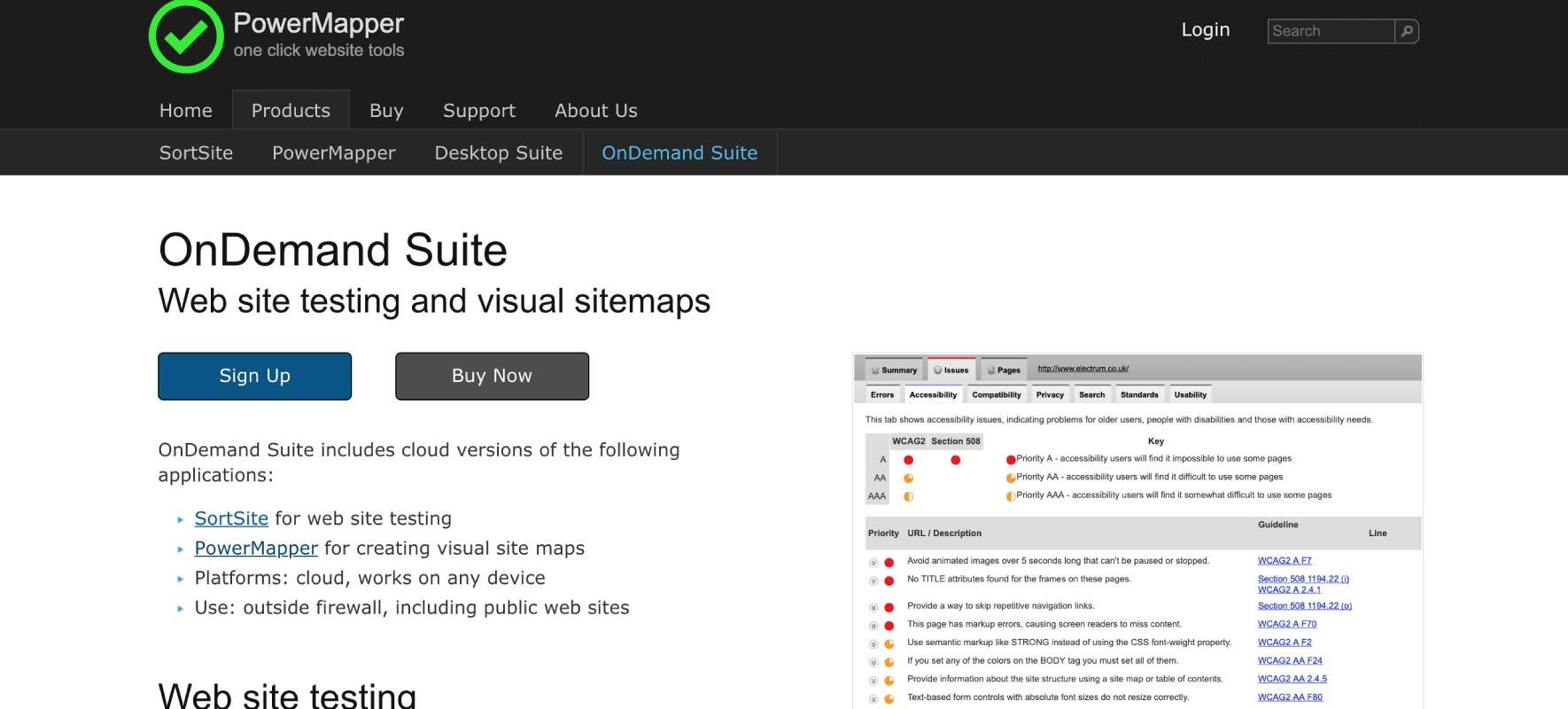
Task: Click the orange Priority AA dot for BODY colors issue
Action: pyautogui.click(x=889, y=660)
